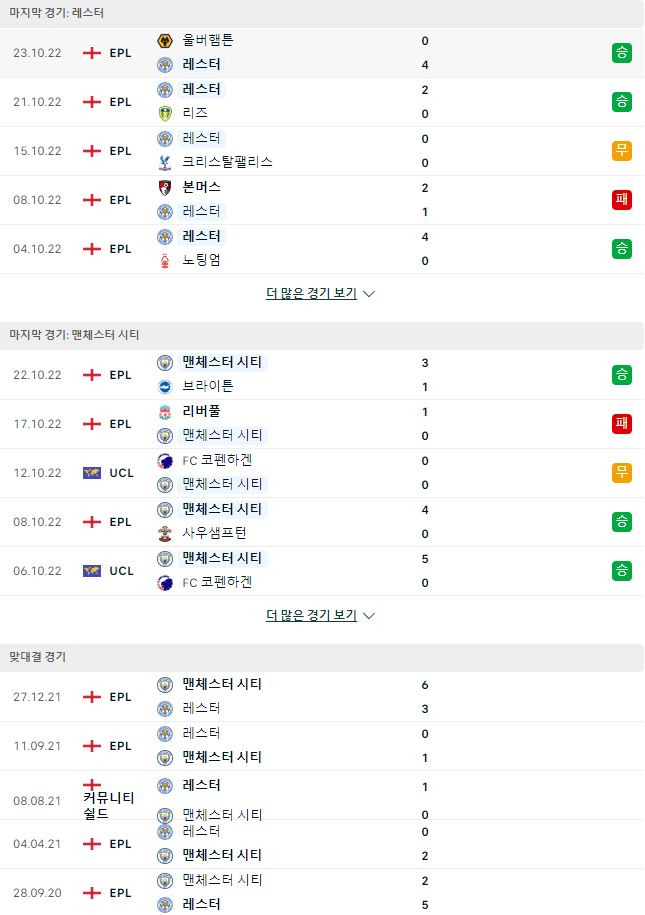Click the Brighton club crest icon
Screen dimensions: 645x915
coord(165,386)
